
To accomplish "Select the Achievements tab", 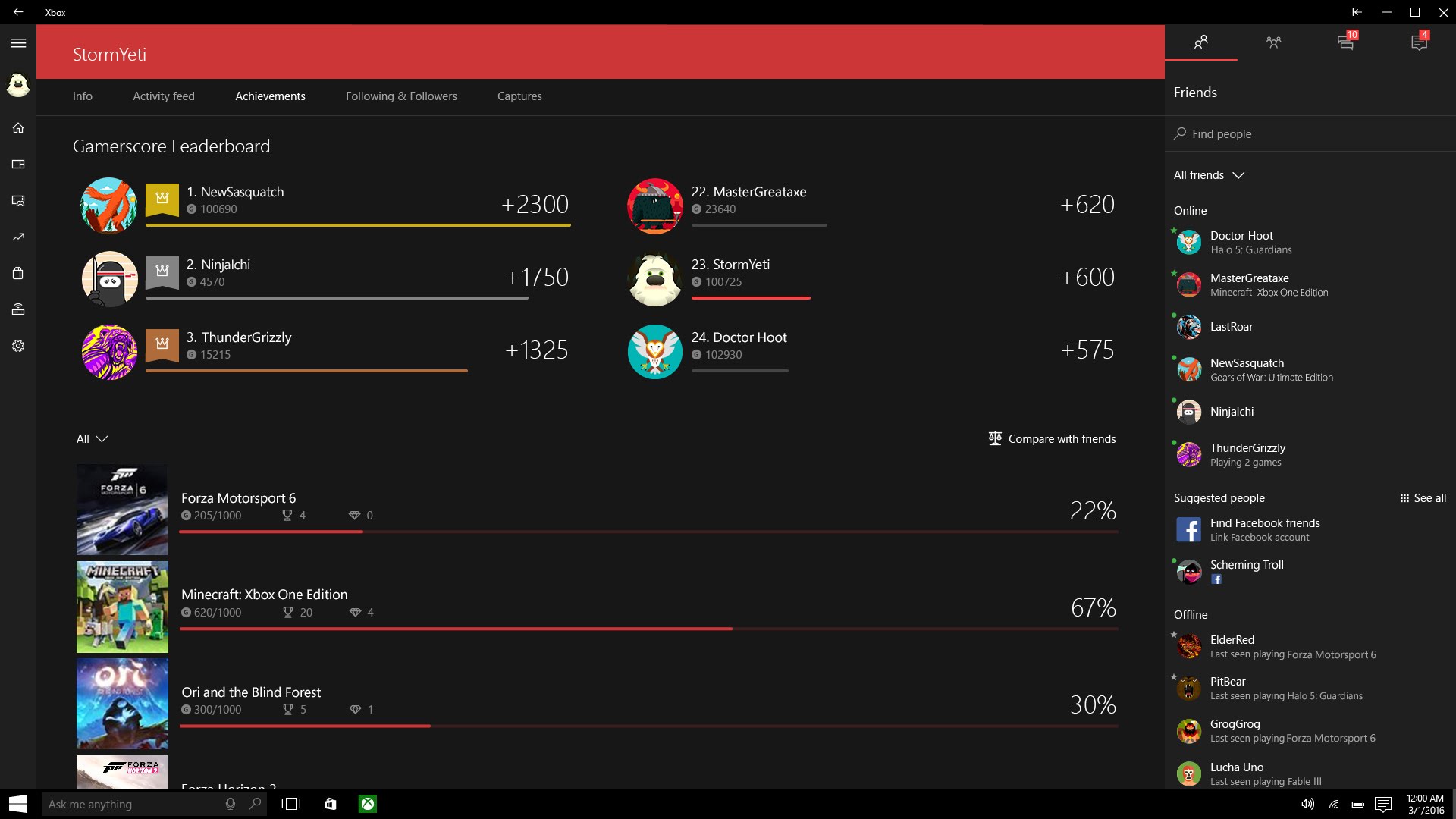I will tap(270, 95).
